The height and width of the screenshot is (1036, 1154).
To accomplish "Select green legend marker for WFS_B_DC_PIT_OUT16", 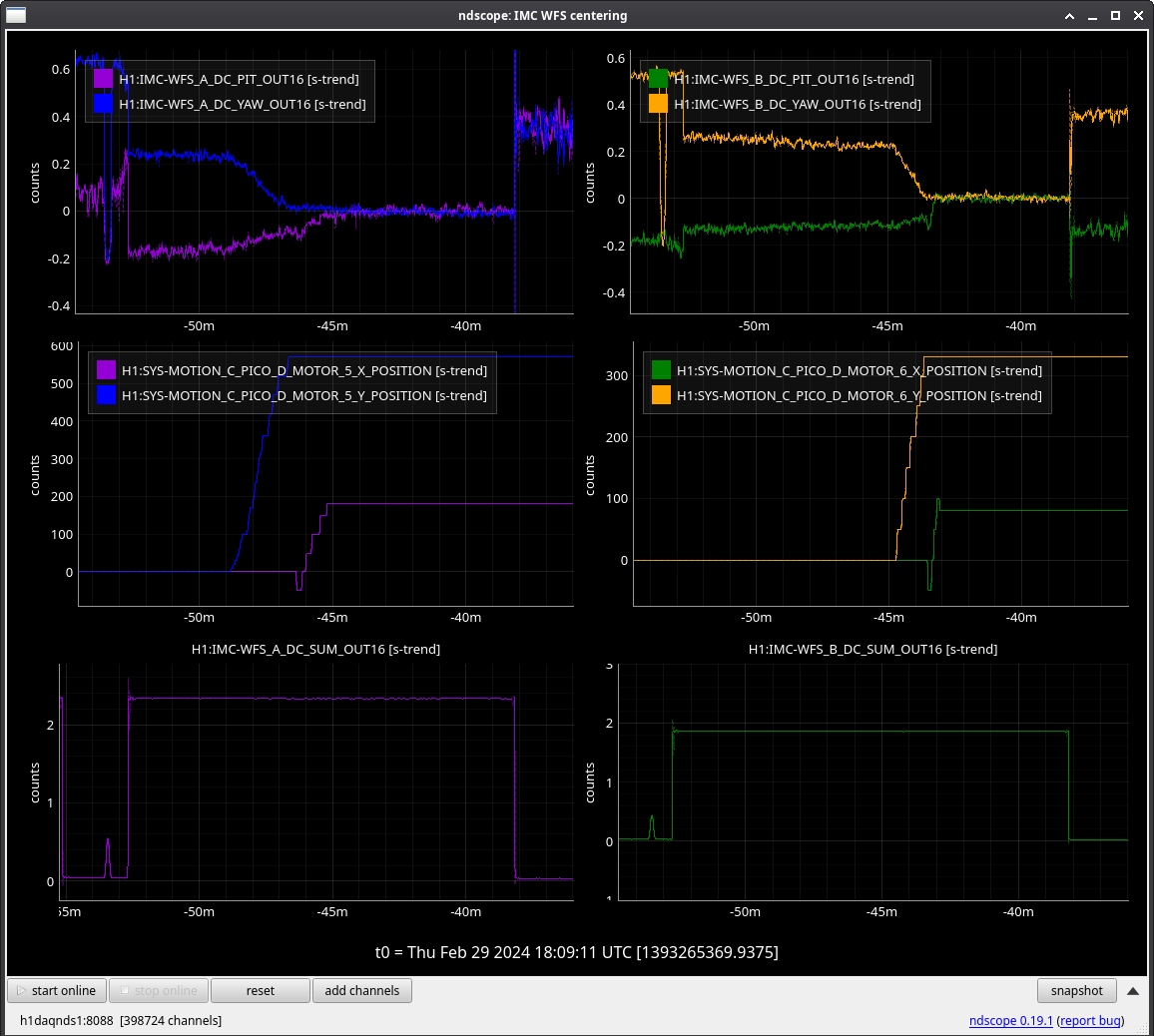I will click(659, 79).
